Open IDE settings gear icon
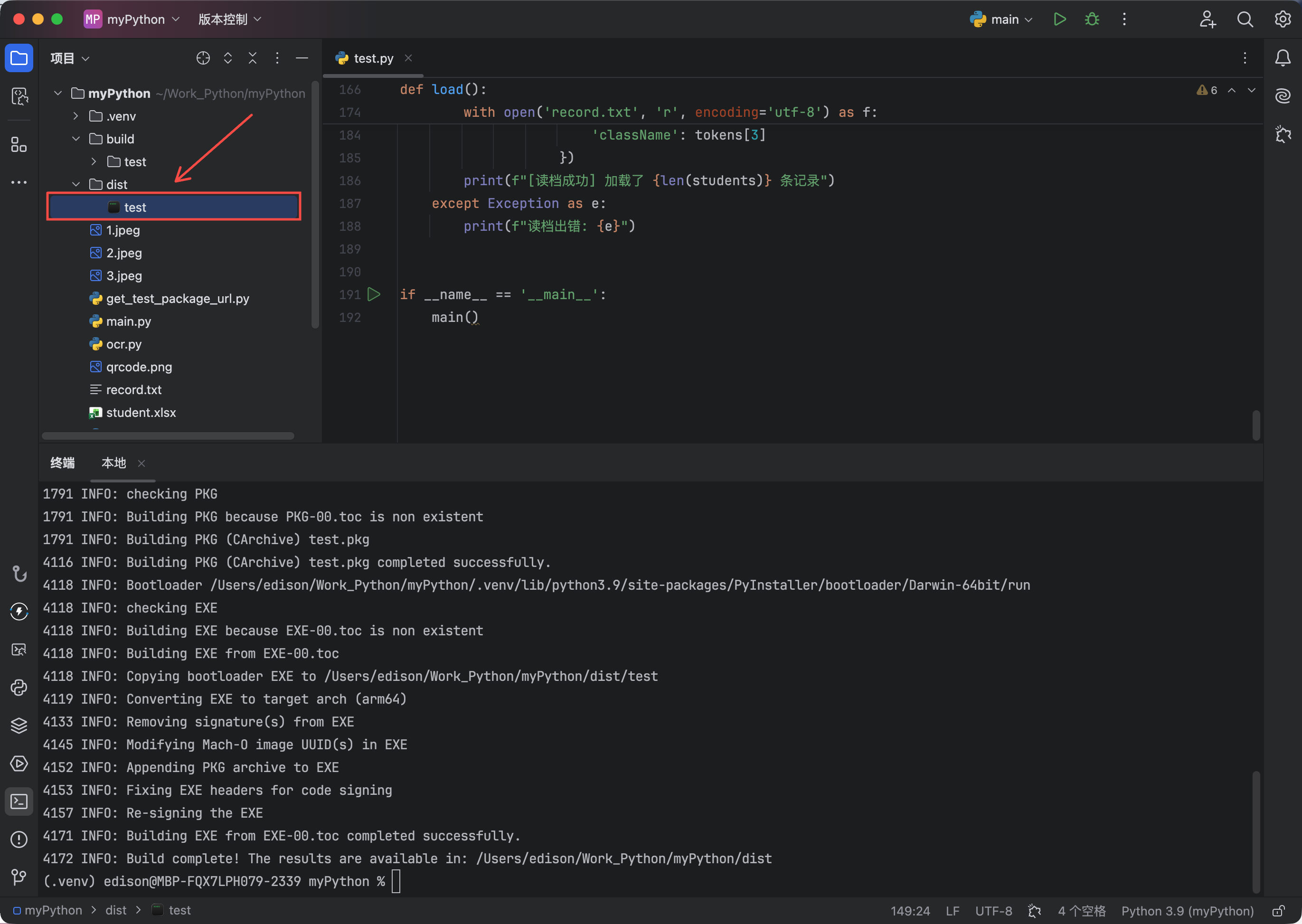The image size is (1302, 924). point(1282,19)
